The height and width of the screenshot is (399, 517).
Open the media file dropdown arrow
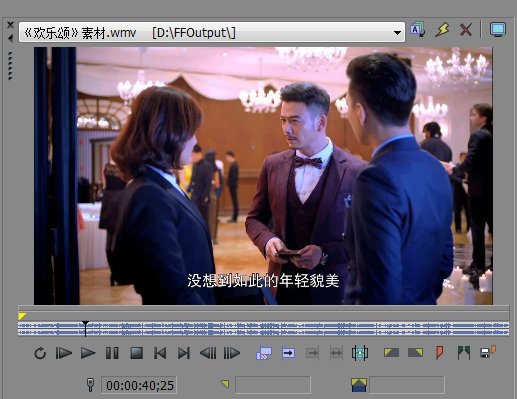click(x=397, y=33)
